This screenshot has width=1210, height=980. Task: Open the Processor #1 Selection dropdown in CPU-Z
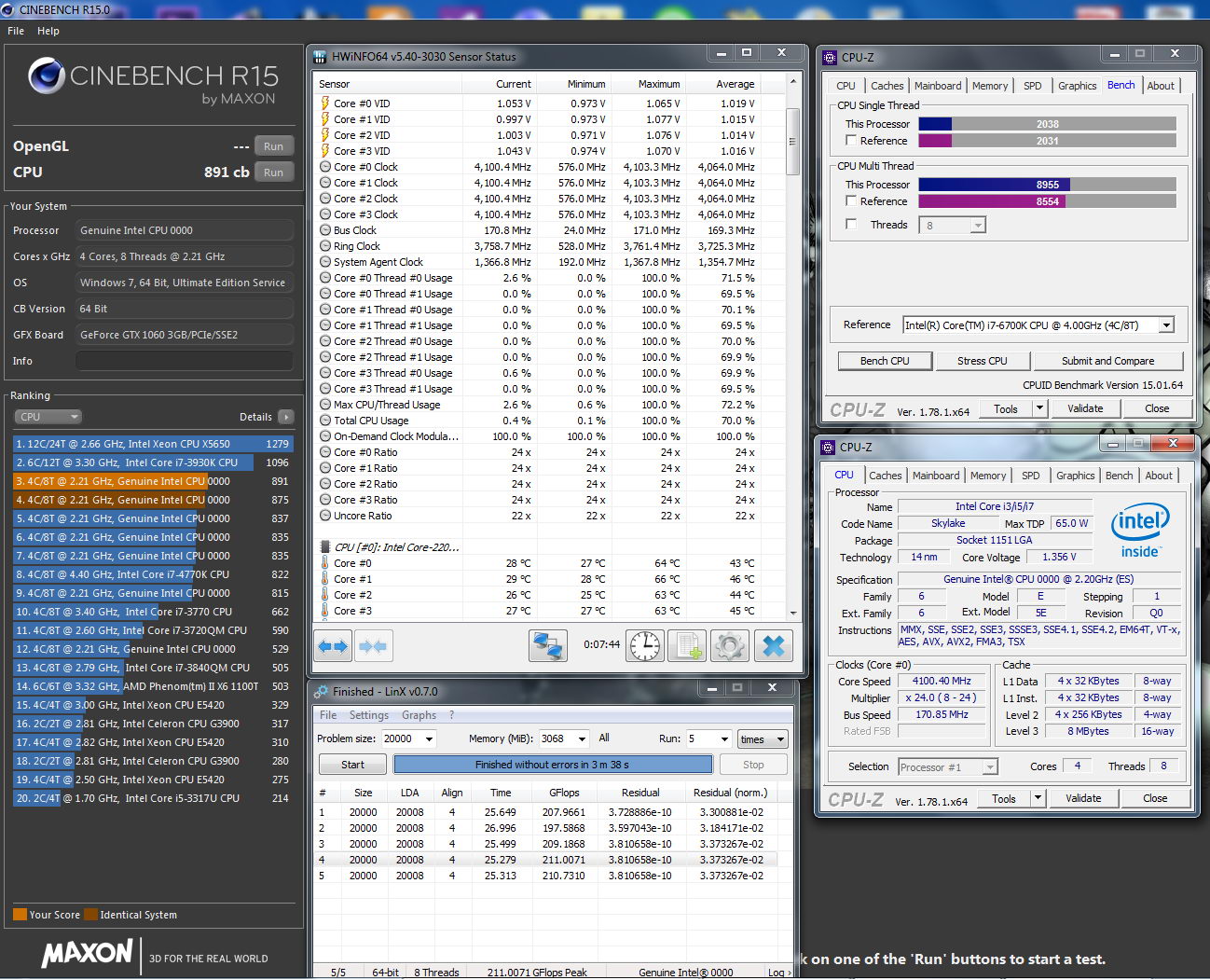click(x=989, y=767)
